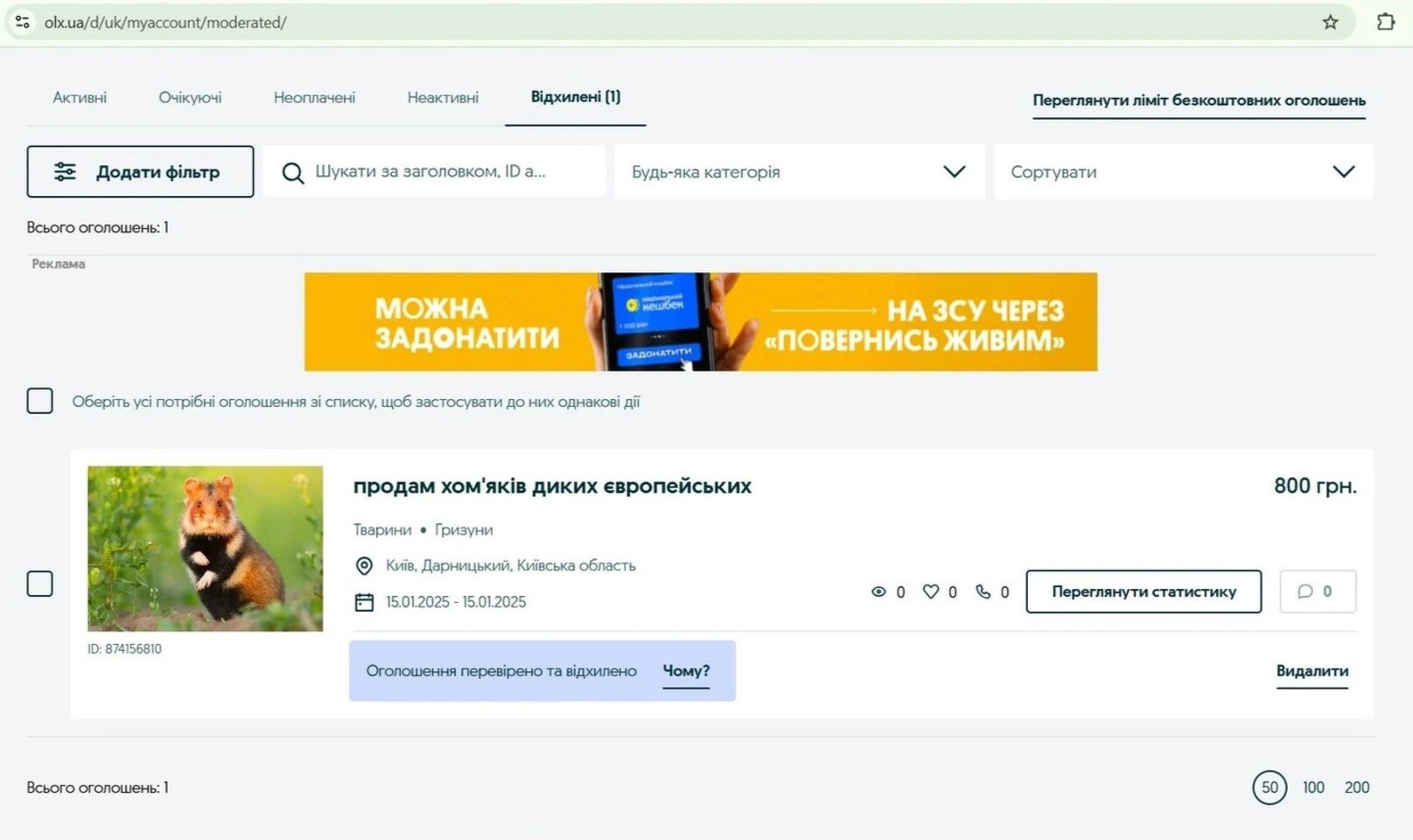
Task: Click the calendar icon beside the dates
Action: click(x=364, y=601)
